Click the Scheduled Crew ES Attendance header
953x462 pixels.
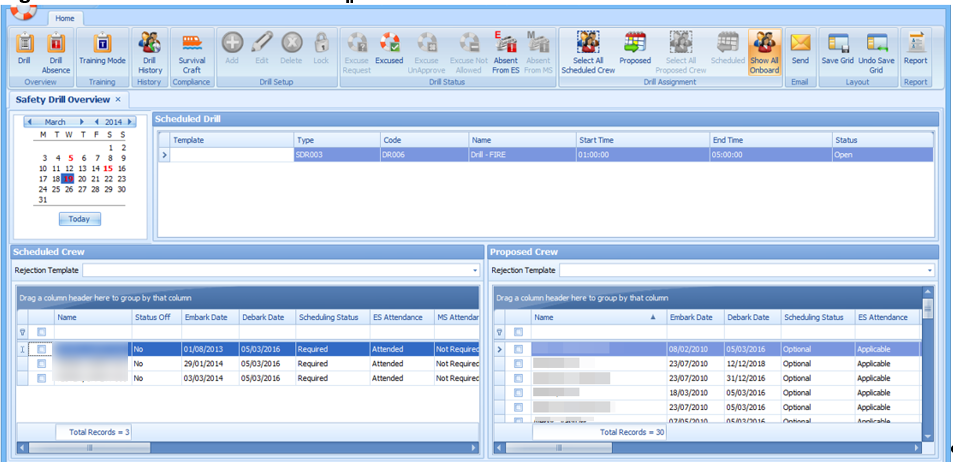tap(402, 317)
